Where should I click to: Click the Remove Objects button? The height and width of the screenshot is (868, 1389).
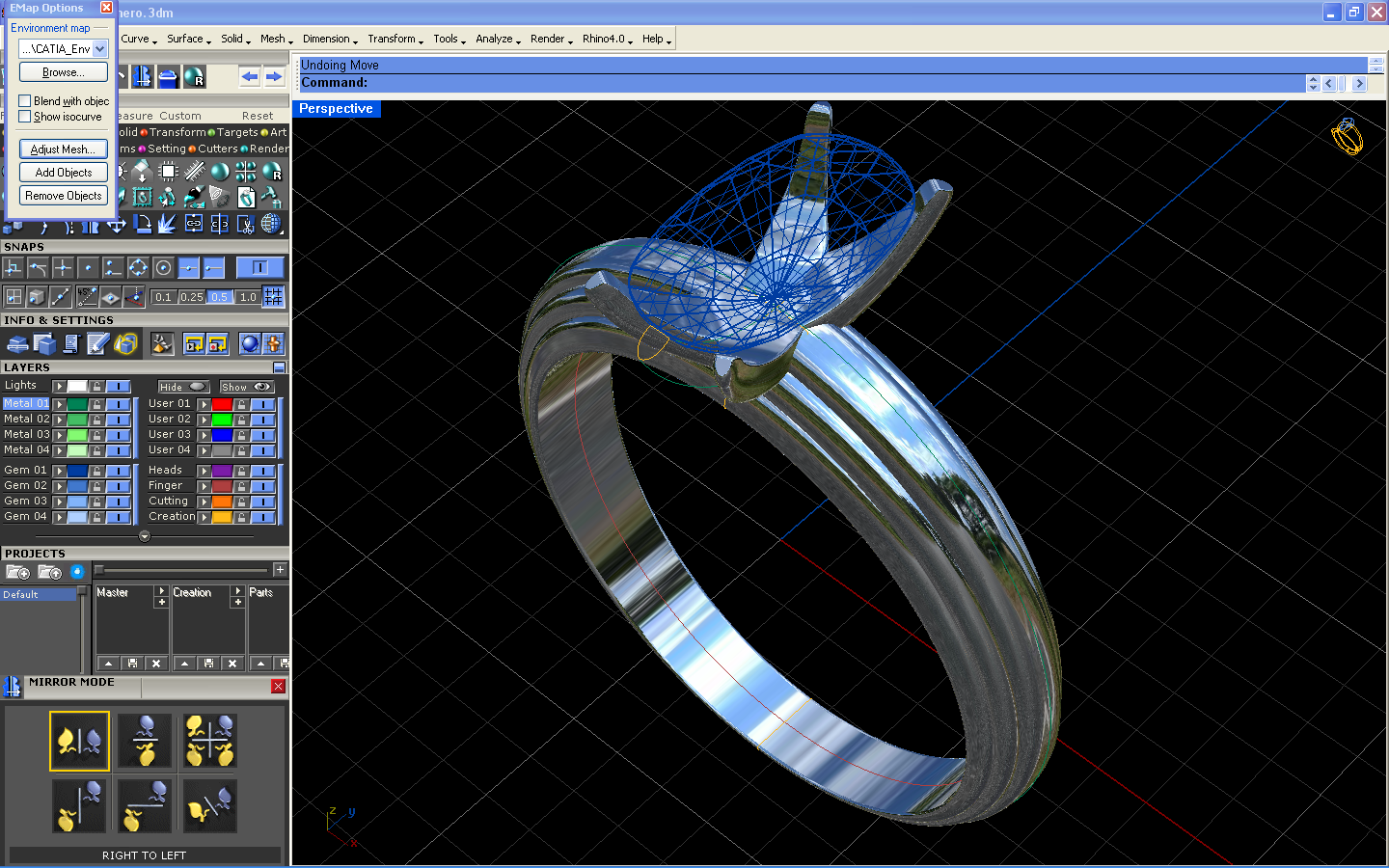pyautogui.click(x=64, y=196)
